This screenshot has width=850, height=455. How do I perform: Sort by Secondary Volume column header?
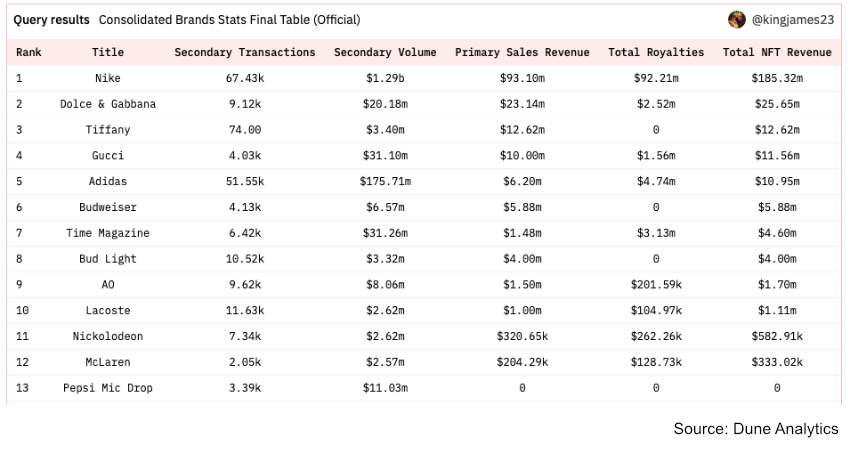(384, 52)
